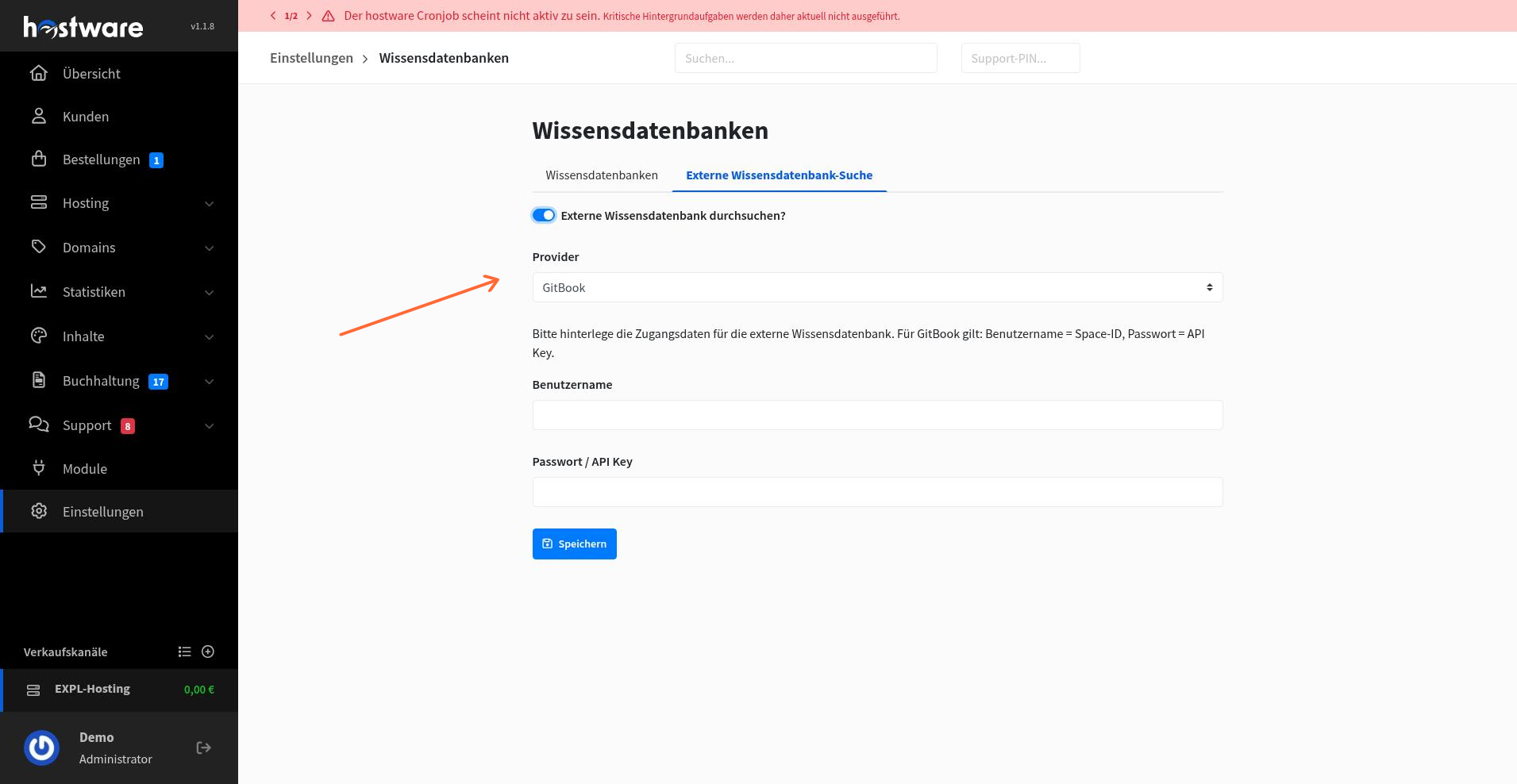Click the Domains tag icon
The width and height of the screenshot is (1517, 784).
[39, 247]
